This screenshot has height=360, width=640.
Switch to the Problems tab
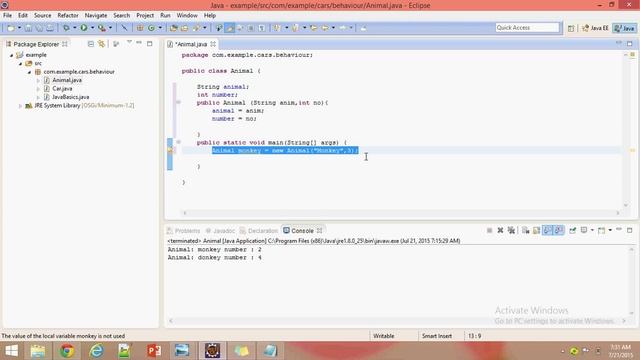(184, 231)
